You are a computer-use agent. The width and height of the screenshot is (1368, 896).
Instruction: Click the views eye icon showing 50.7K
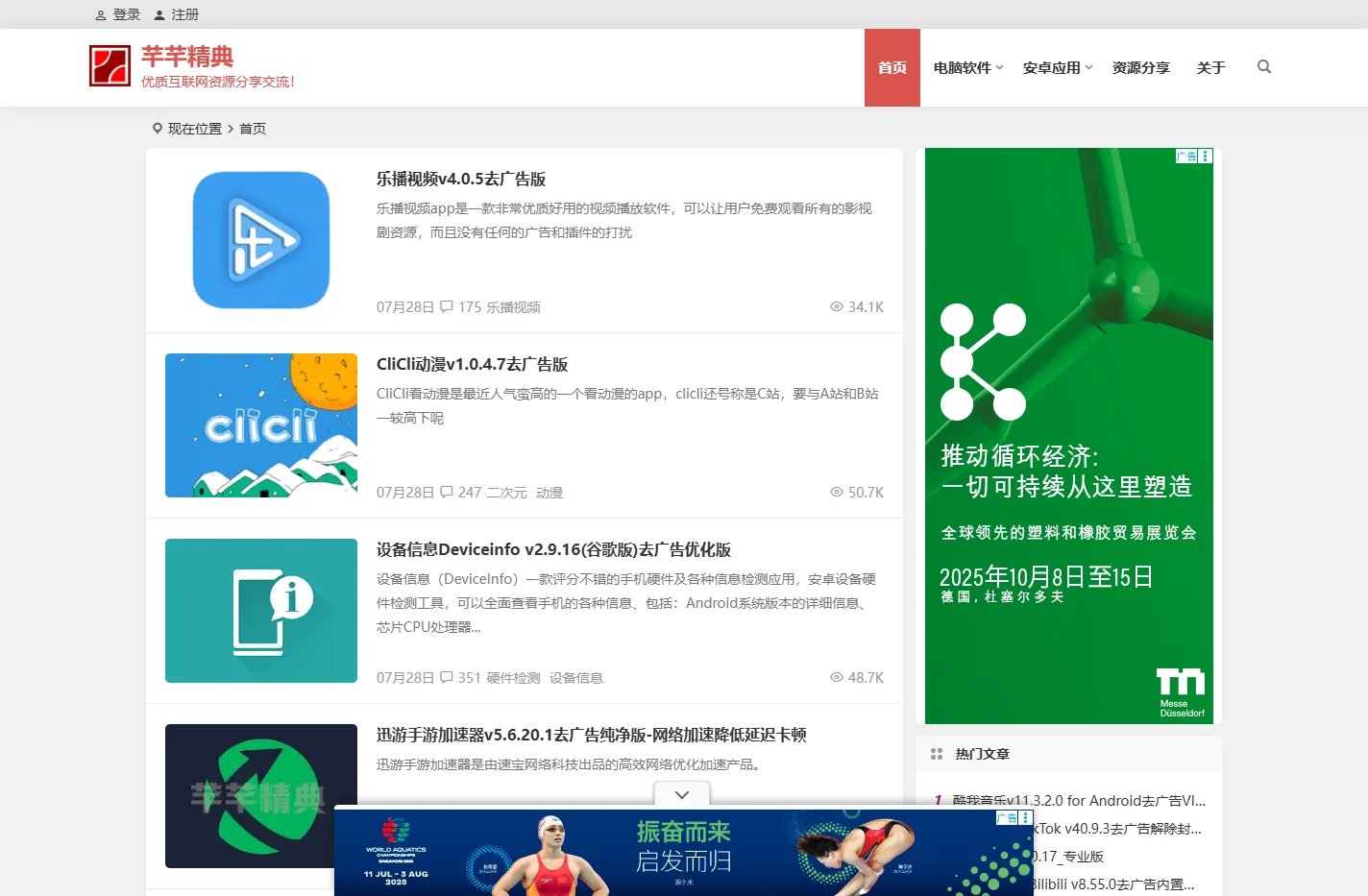(837, 492)
